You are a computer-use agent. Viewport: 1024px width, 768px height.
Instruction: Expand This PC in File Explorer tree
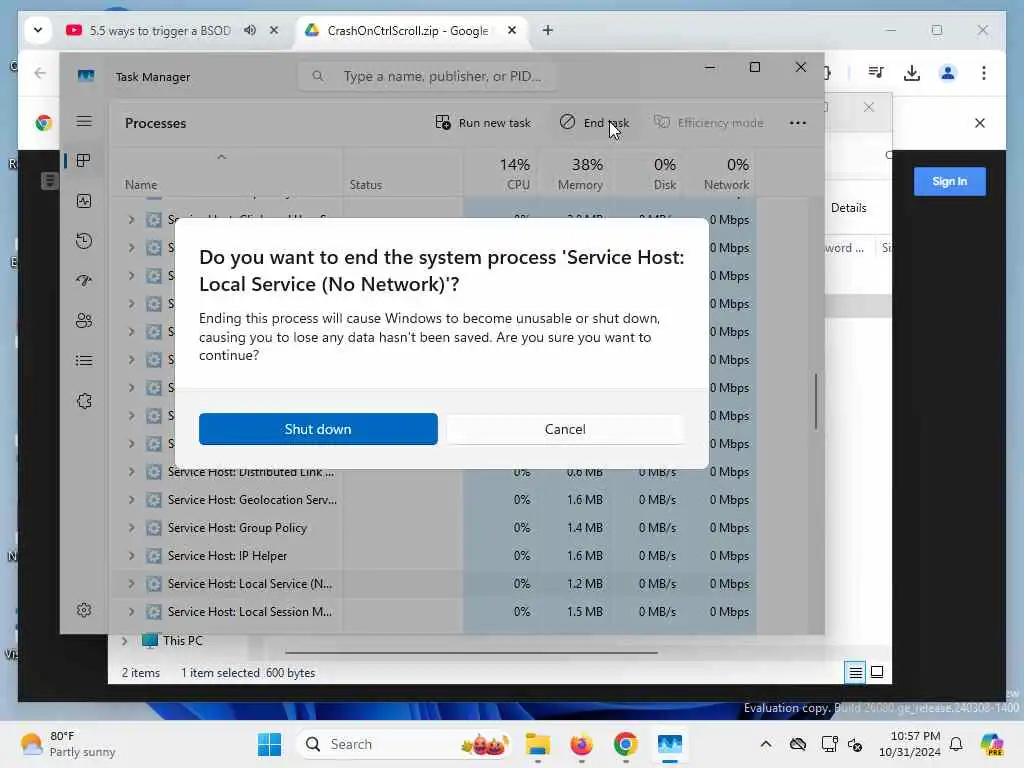pyautogui.click(x=124, y=641)
